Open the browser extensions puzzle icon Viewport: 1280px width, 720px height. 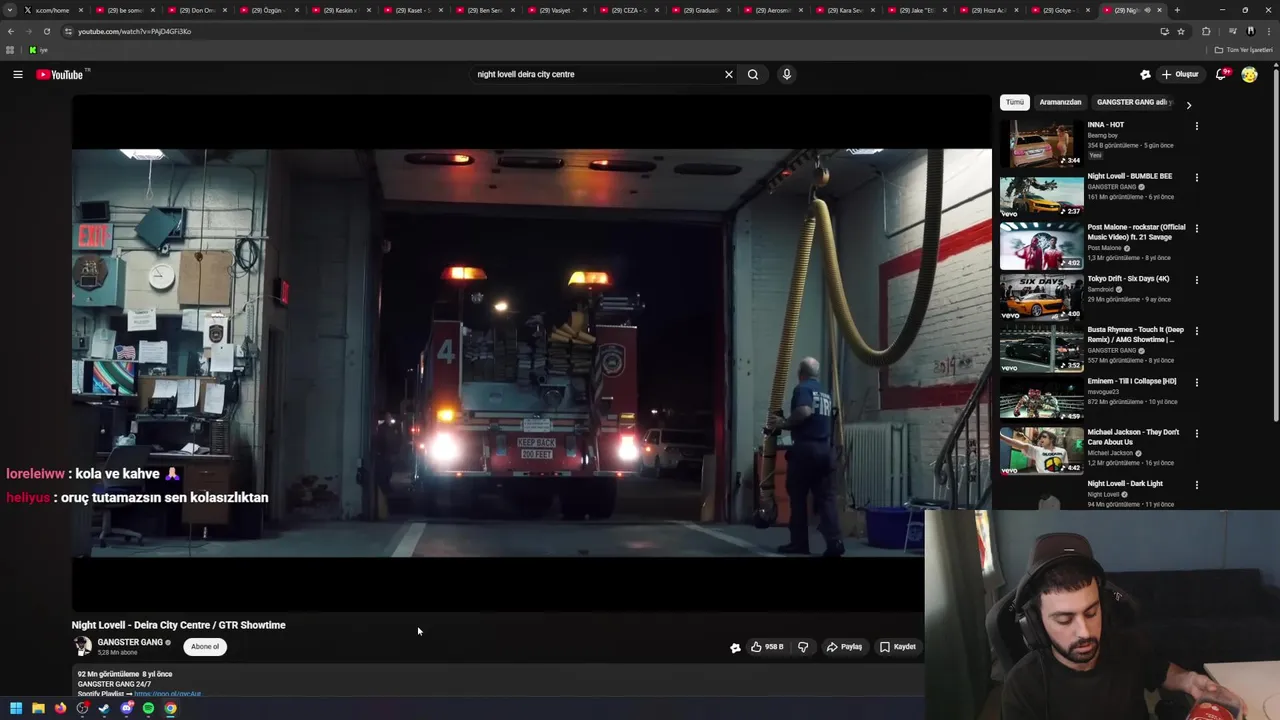pos(1206,31)
